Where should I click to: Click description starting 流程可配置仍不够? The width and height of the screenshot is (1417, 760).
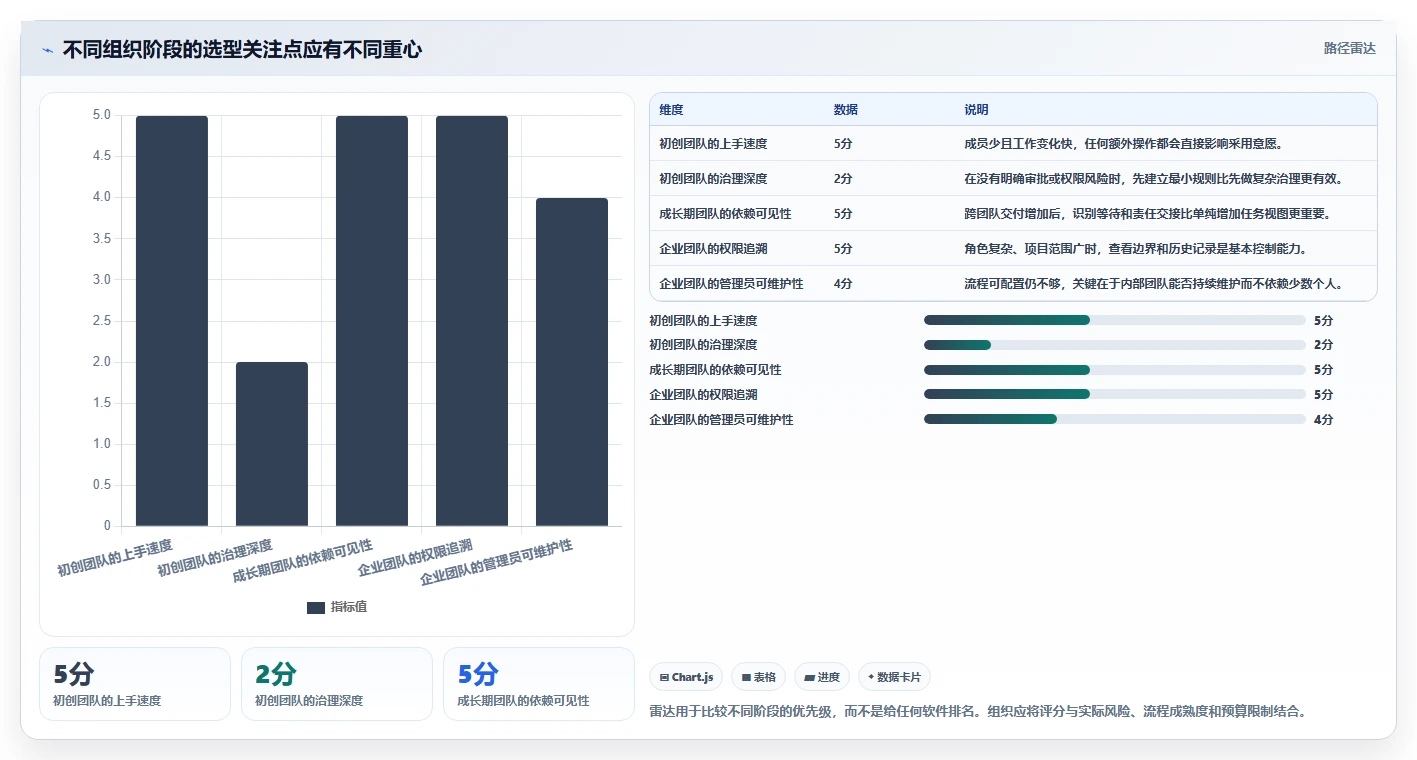1153,284
